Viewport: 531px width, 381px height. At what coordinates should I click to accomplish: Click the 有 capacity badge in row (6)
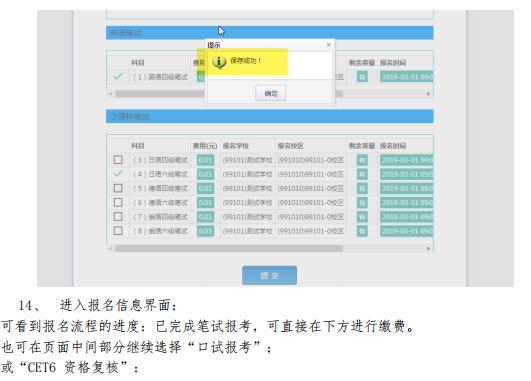tap(362, 203)
